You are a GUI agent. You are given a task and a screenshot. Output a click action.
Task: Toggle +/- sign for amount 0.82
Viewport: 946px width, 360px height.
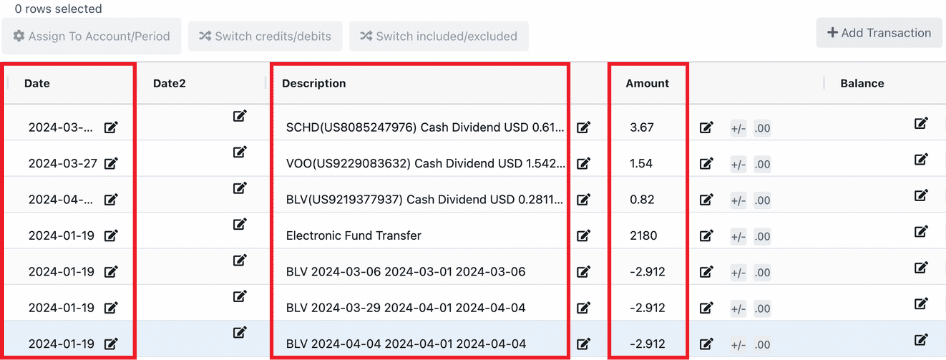point(738,200)
